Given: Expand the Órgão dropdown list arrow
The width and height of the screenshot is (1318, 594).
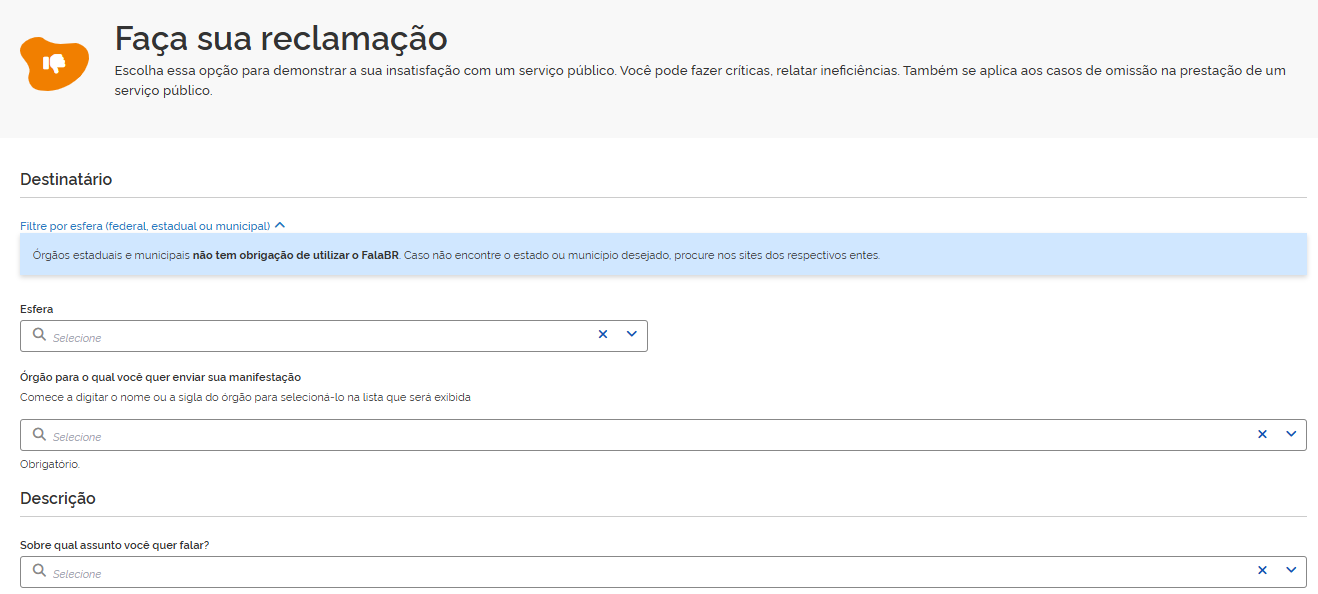Looking at the screenshot, I should tap(1291, 434).
